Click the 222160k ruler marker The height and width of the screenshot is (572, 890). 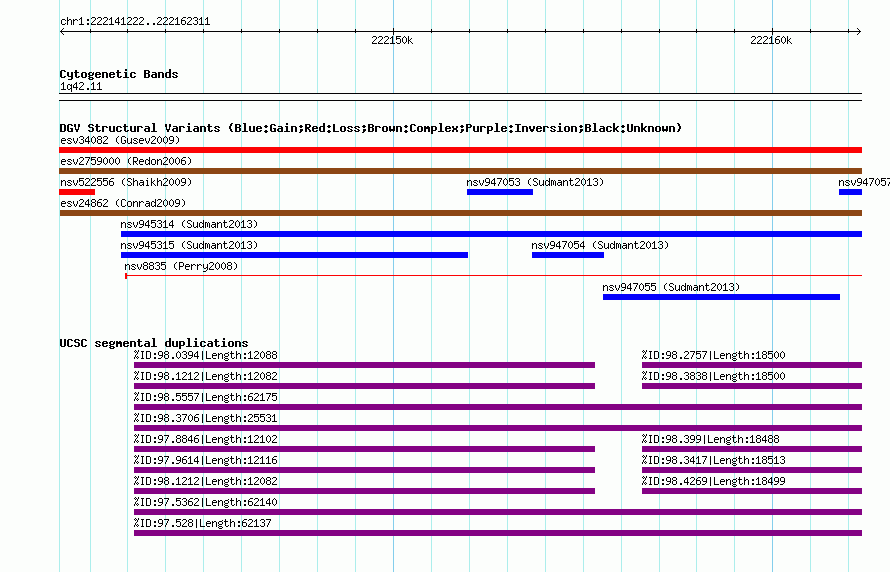tap(771, 40)
